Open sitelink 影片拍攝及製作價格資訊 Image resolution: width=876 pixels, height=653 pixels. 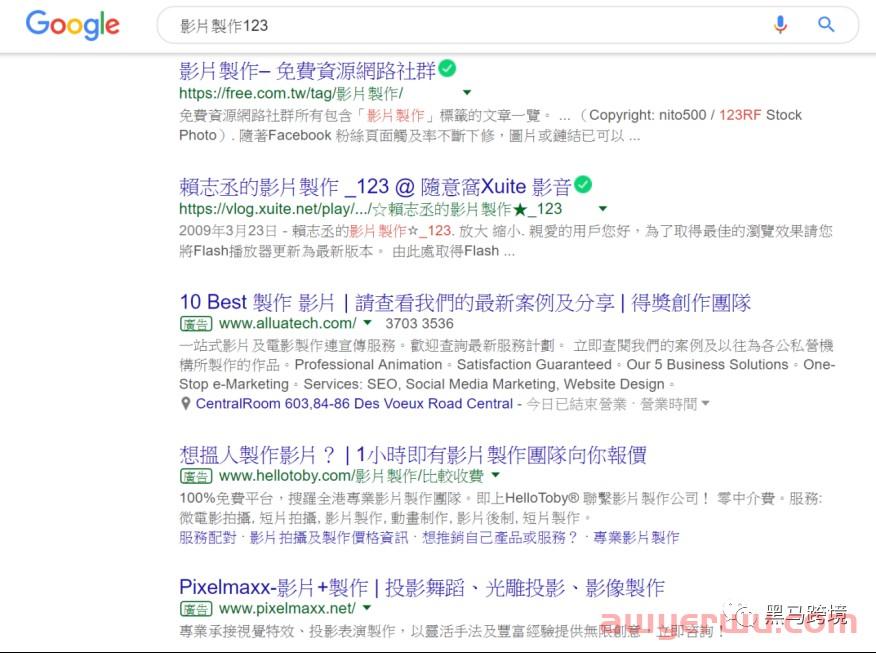pyautogui.click(x=329, y=537)
